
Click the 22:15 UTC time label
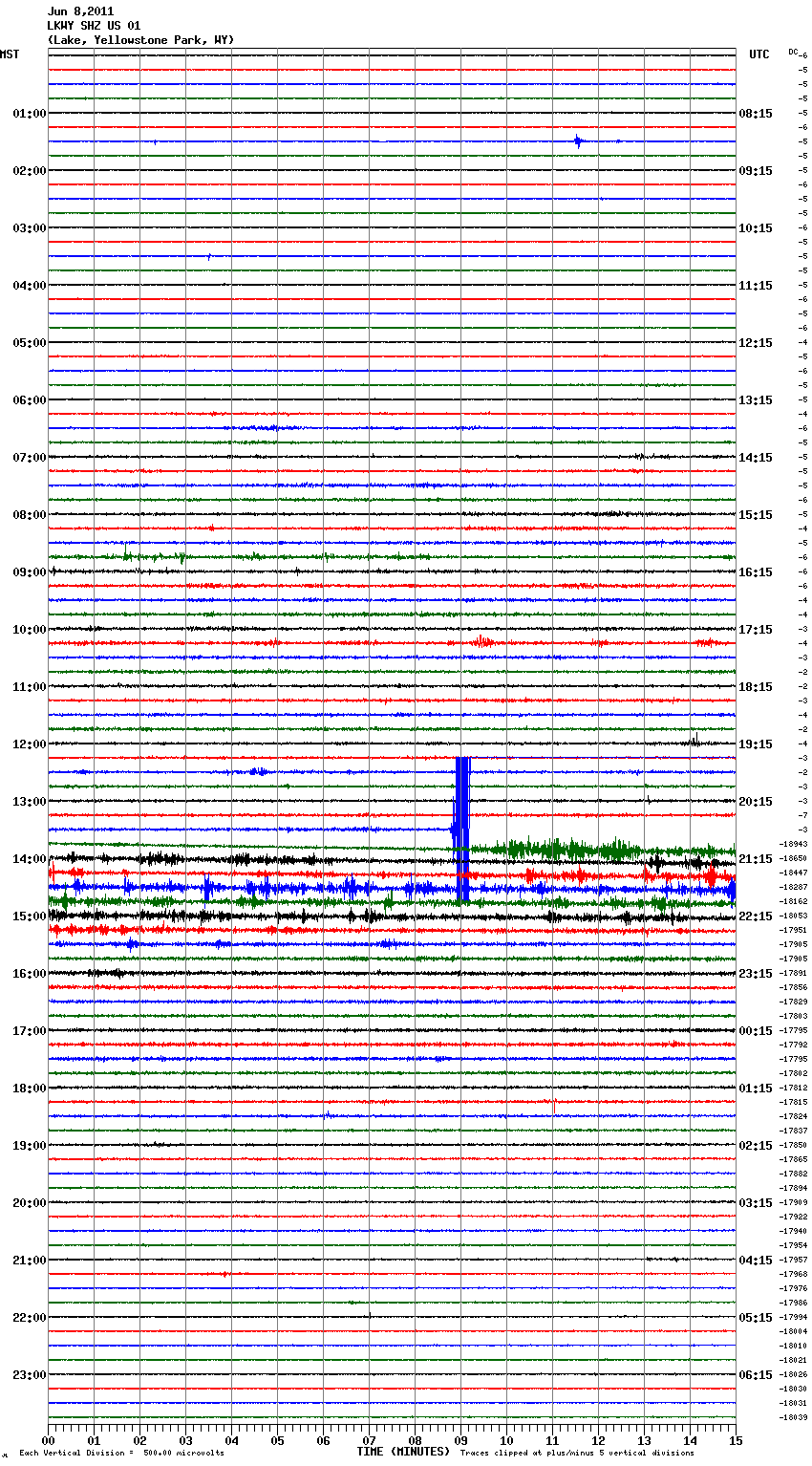point(756,916)
